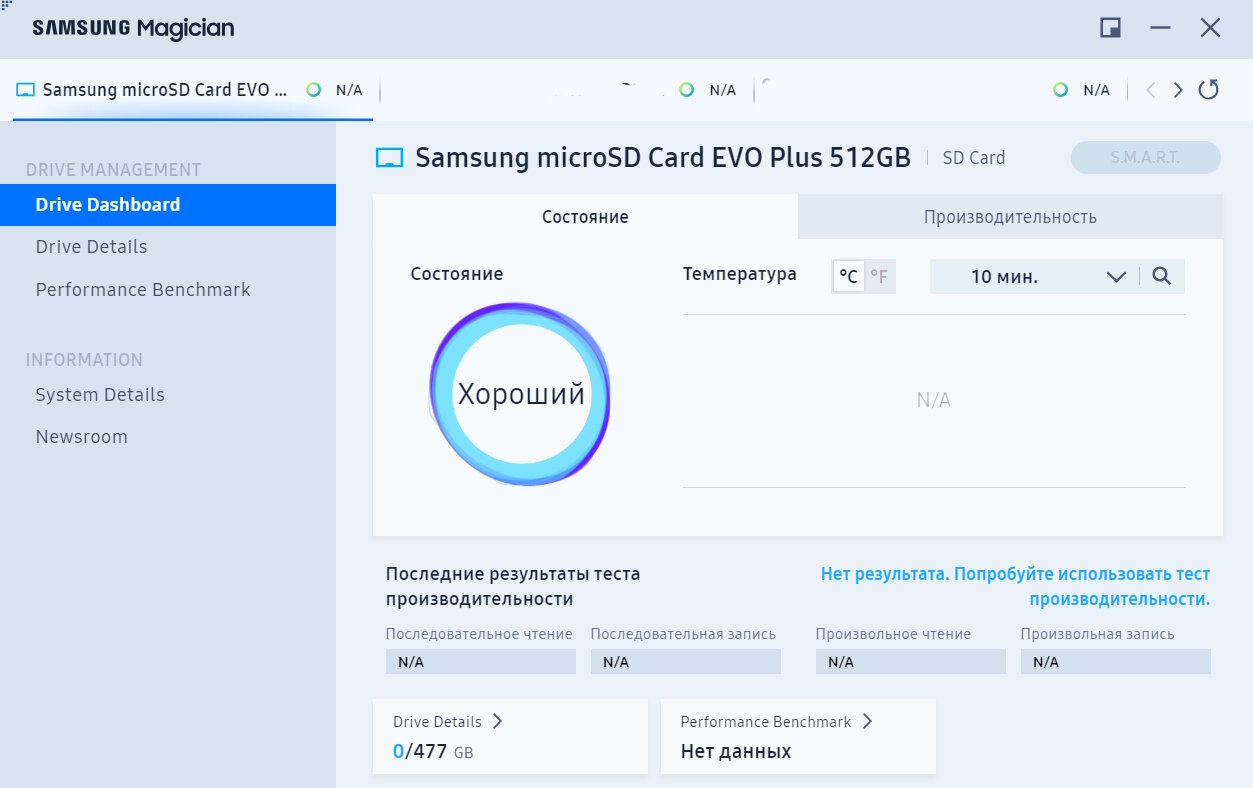Click the status circle of the third drive tab

[1060, 90]
